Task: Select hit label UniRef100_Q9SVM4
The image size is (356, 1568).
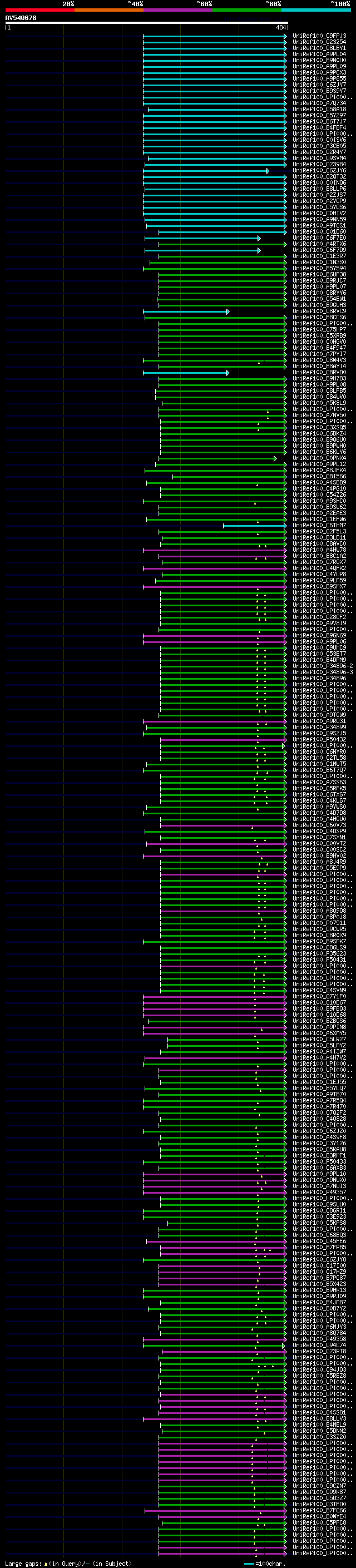Action: [319, 159]
